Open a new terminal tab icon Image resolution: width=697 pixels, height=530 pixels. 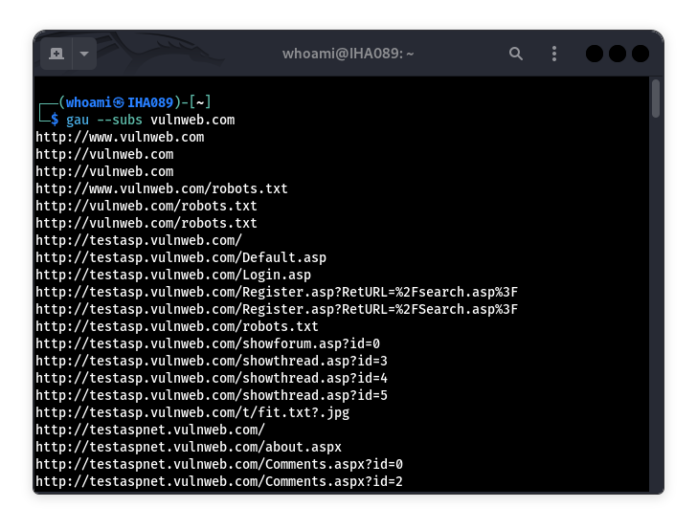56,54
